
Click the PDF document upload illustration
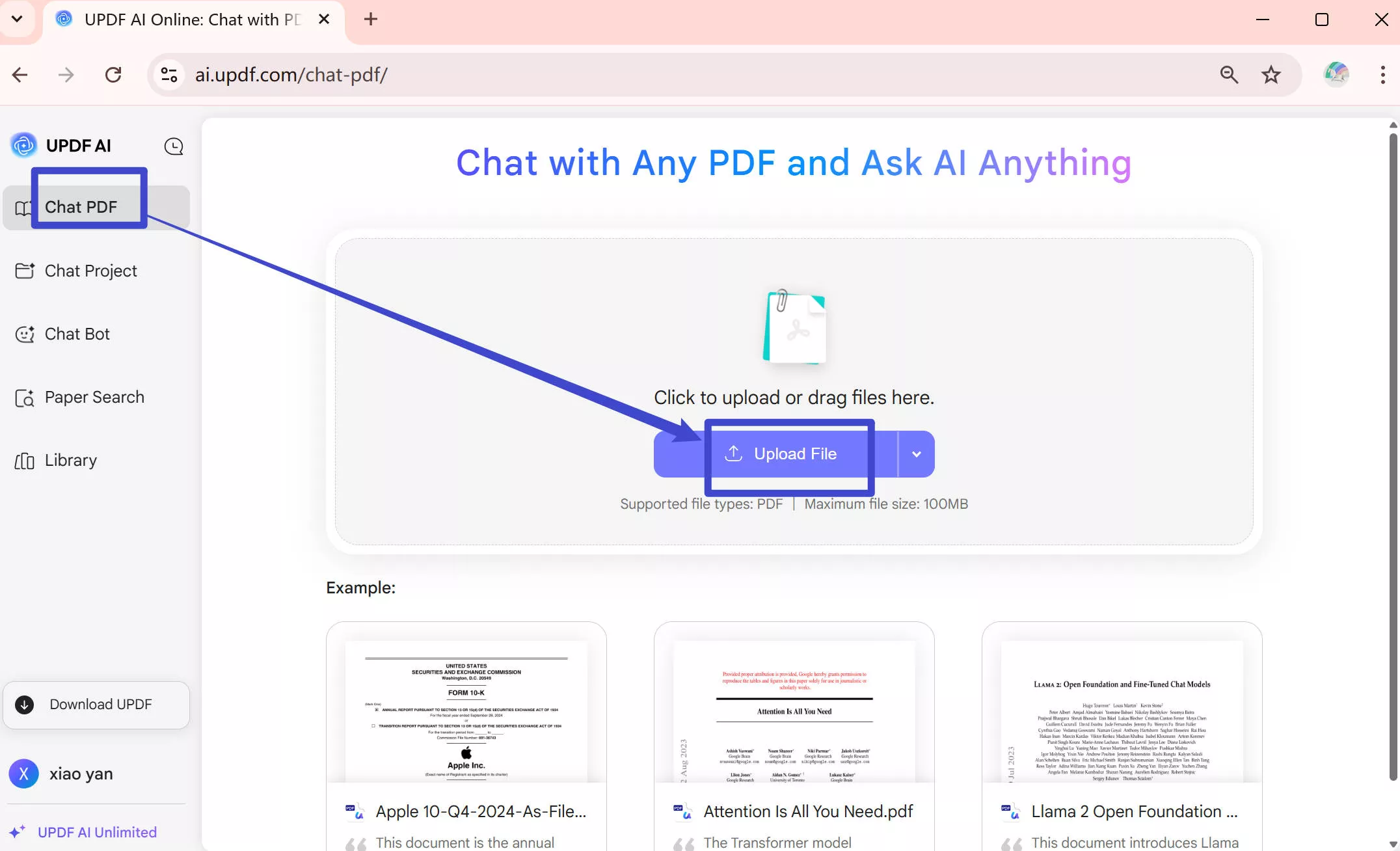click(794, 327)
